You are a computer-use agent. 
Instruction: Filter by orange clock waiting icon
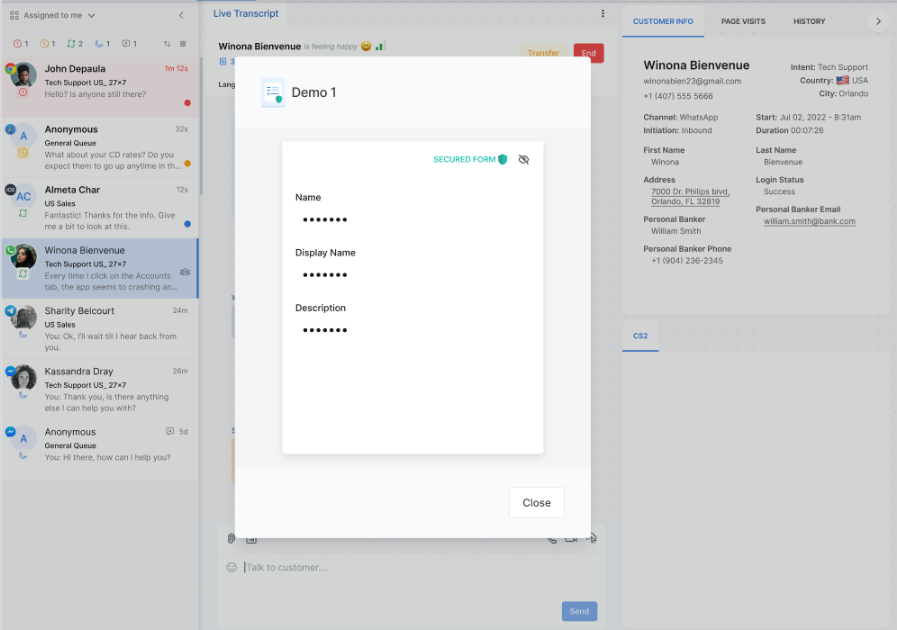[47, 44]
